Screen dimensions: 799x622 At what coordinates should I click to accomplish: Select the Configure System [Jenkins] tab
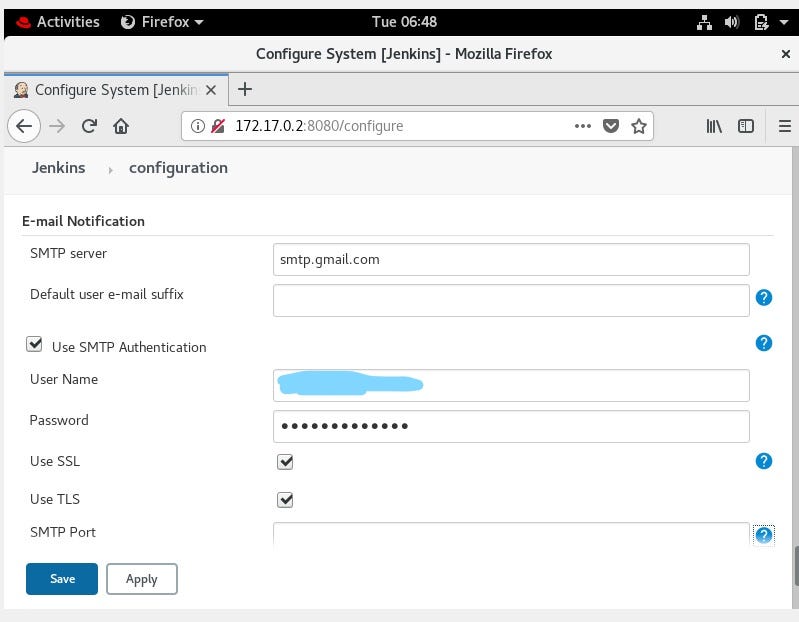pos(116,90)
